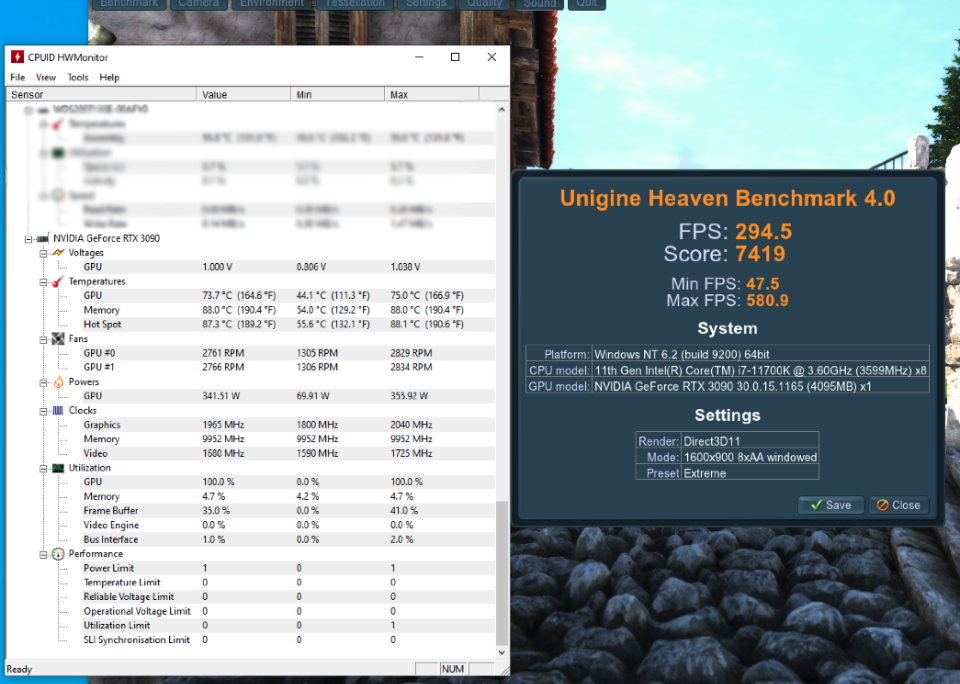Click the Settings button in Heaven's top bar
960x684 pixels.
pos(426,4)
